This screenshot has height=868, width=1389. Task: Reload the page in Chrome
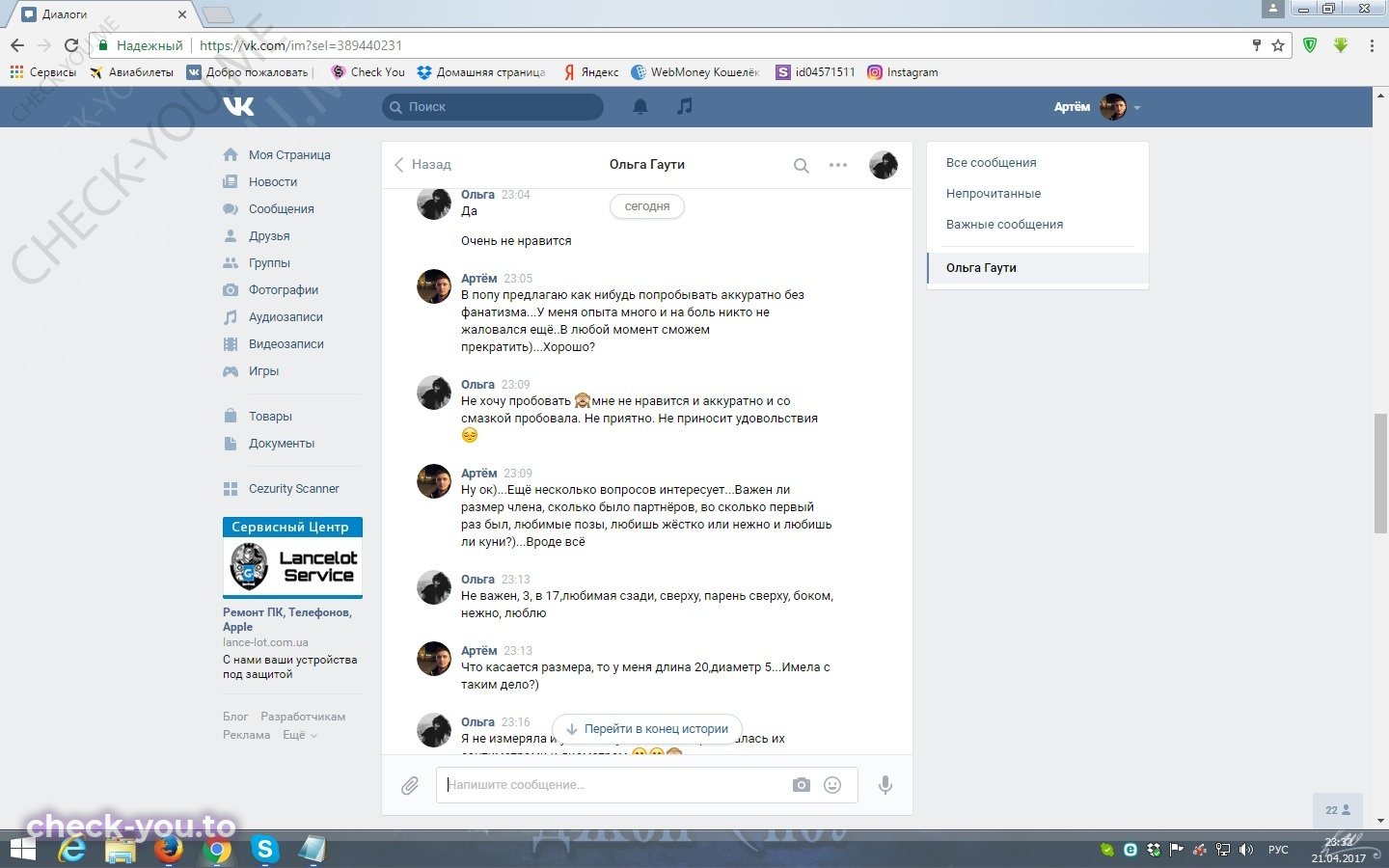[70, 45]
